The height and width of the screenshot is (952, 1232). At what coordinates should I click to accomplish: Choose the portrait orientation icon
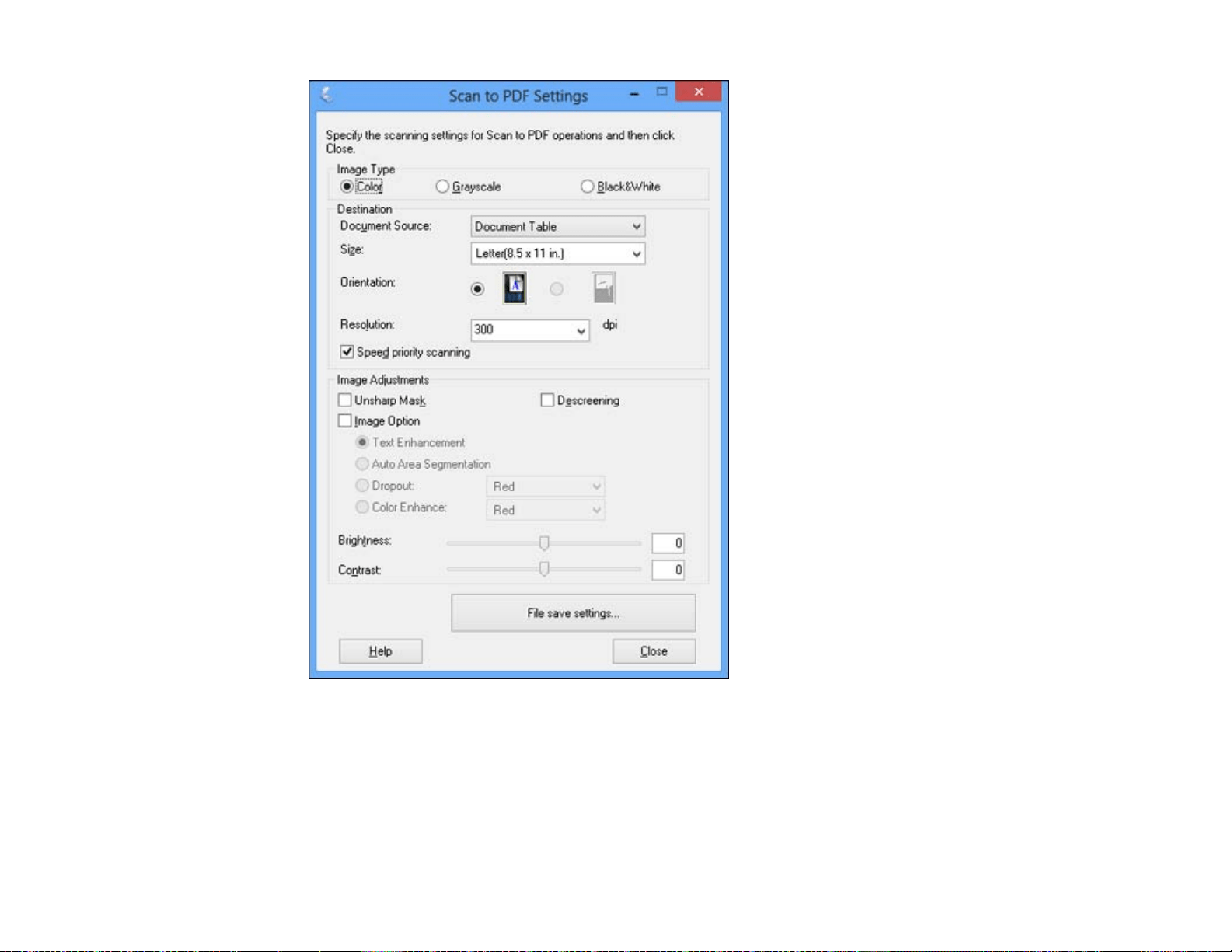click(x=515, y=288)
